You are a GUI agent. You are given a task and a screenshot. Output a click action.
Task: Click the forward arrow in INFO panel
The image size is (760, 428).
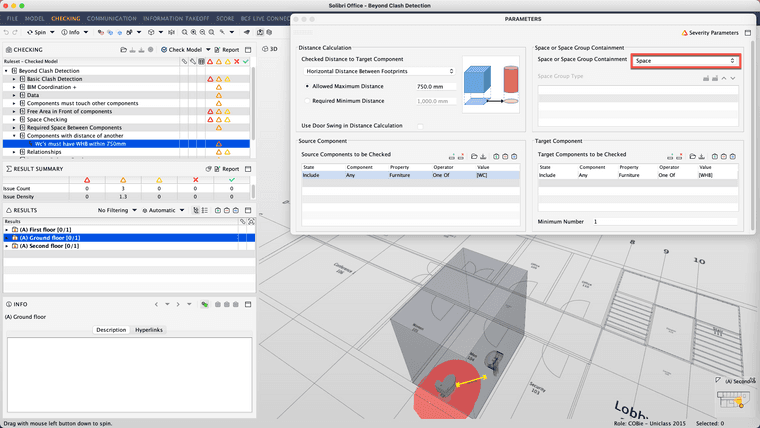tap(178, 304)
